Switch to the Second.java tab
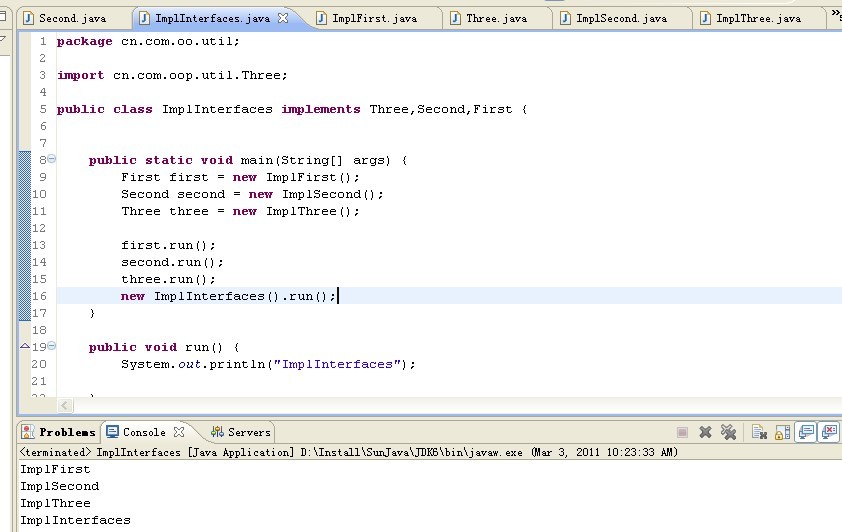 (72, 18)
